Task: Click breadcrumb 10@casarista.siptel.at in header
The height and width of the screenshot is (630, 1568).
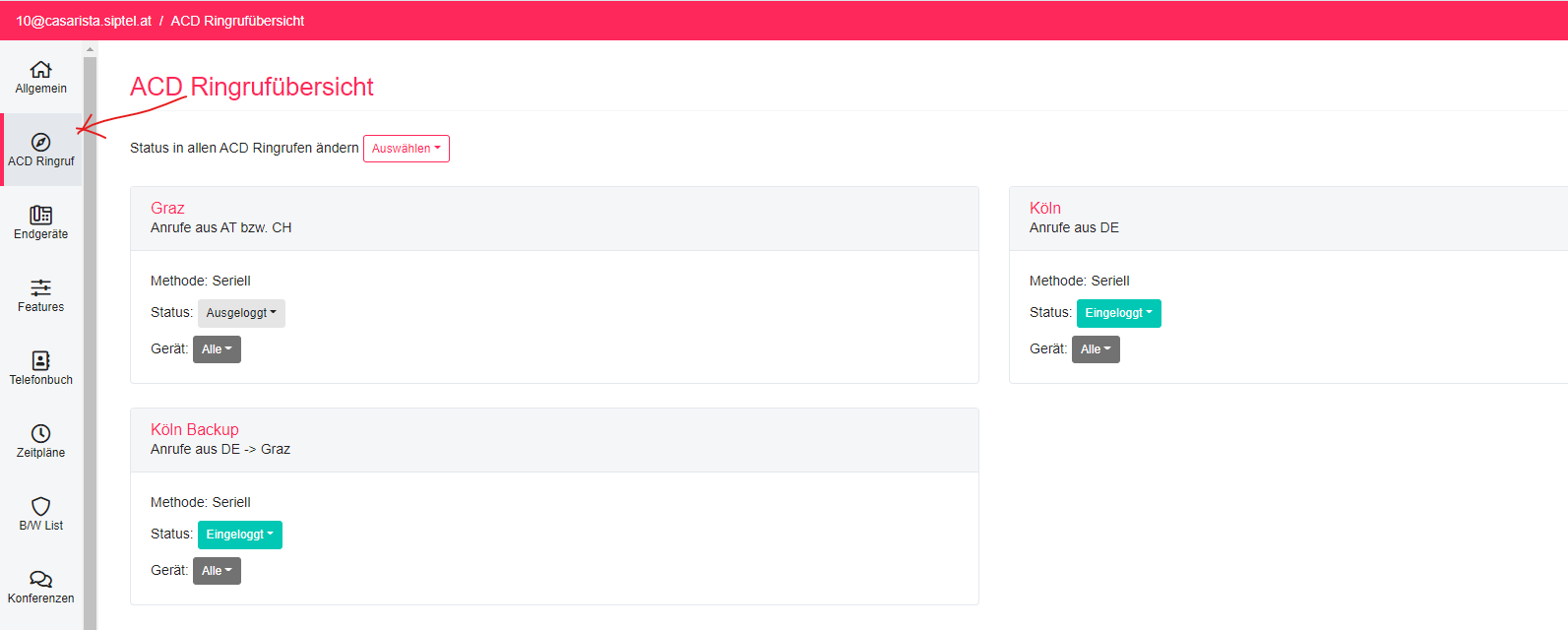Action: tap(84, 21)
